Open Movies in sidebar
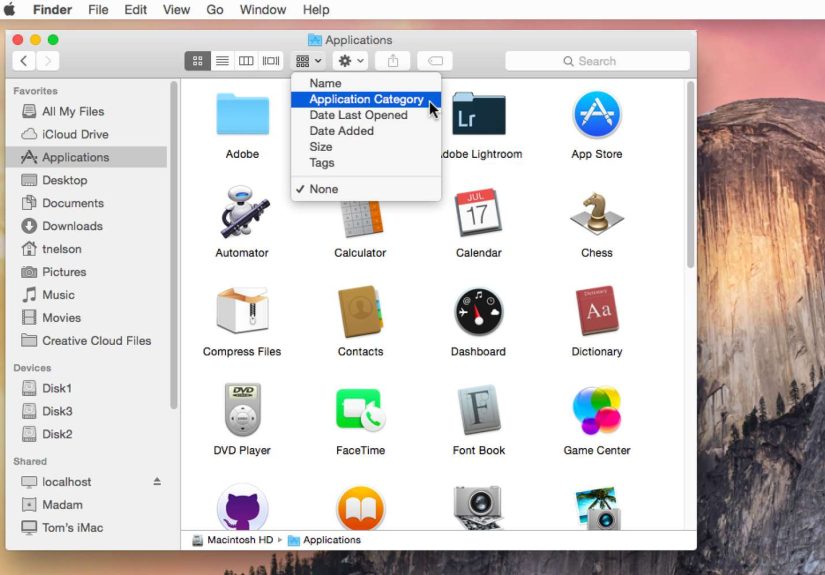Screen dimensions: 825x575 pos(87,318)
